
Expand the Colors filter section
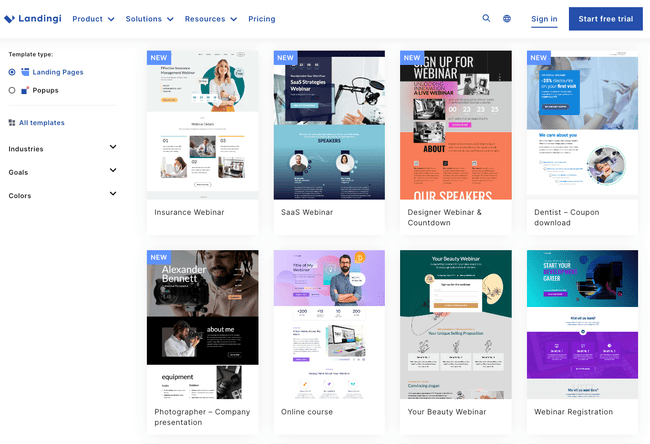point(112,195)
